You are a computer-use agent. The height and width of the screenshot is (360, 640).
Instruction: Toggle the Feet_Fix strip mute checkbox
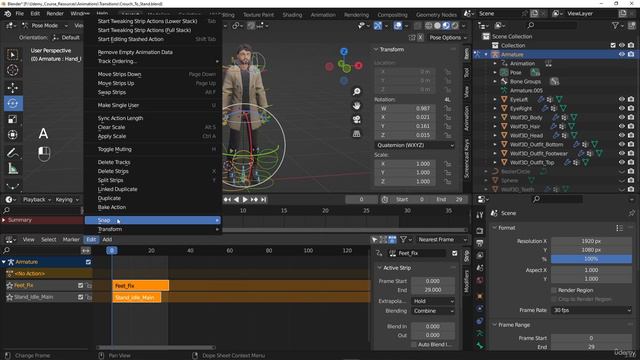point(455,253)
